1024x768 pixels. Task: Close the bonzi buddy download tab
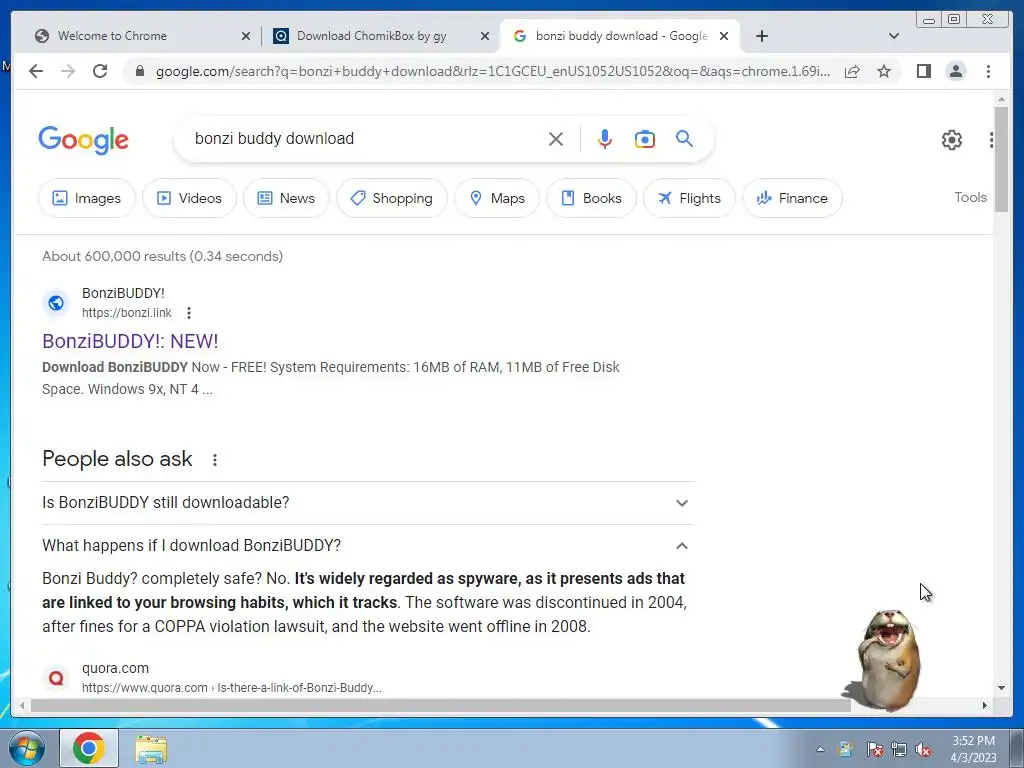click(724, 36)
